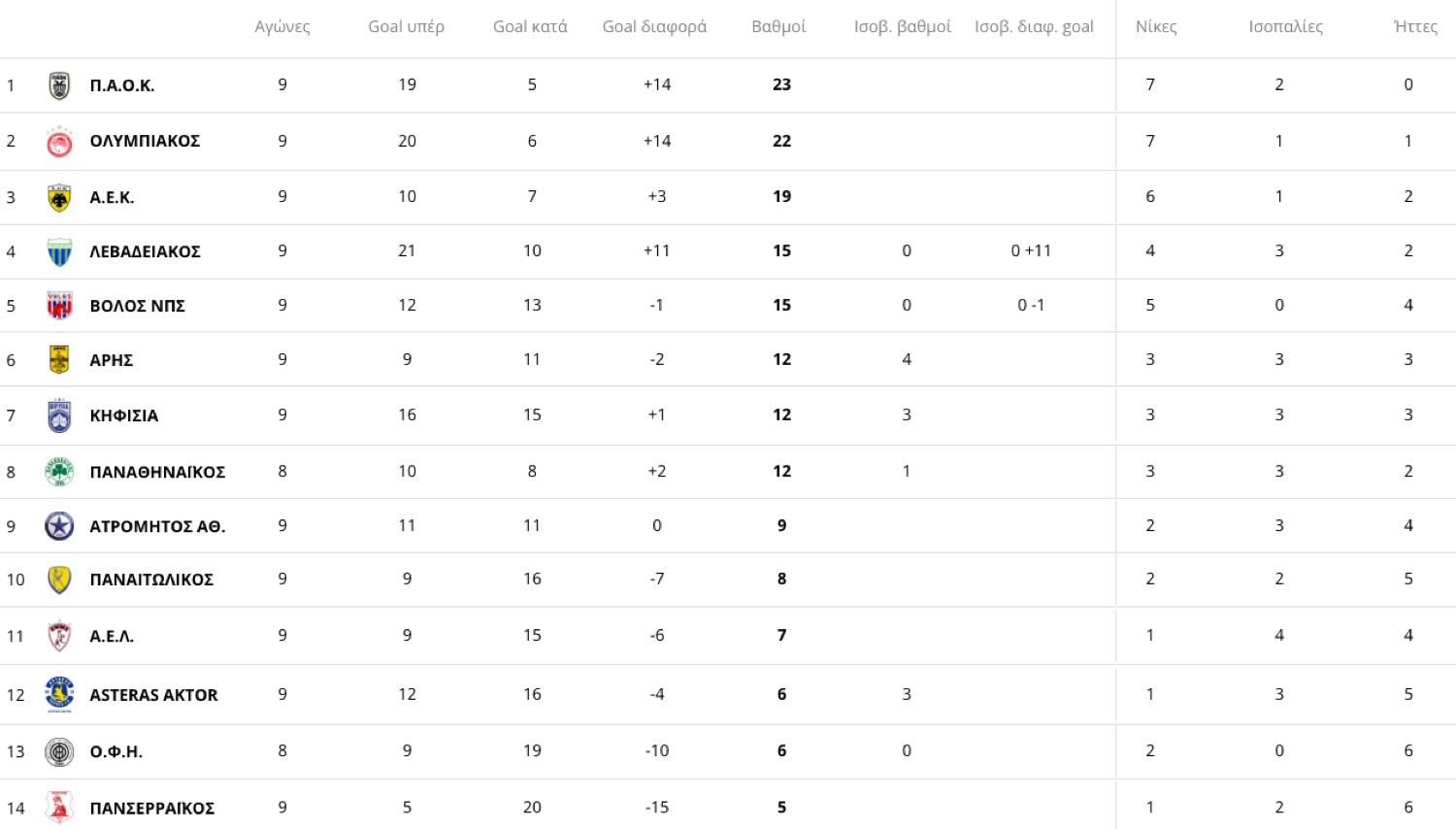The image size is (1456, 829).
Task: Click the Ισοπαλίες column header
Action: point(1285,27)
